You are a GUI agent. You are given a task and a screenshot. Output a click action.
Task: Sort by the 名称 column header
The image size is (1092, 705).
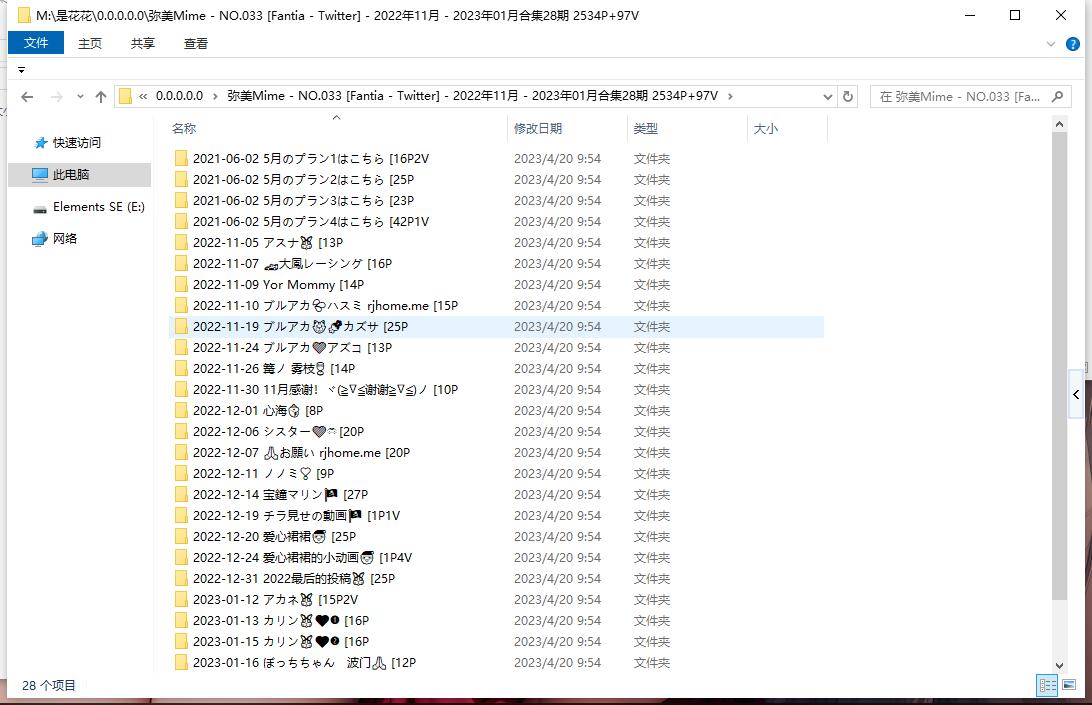coord(184,129)
